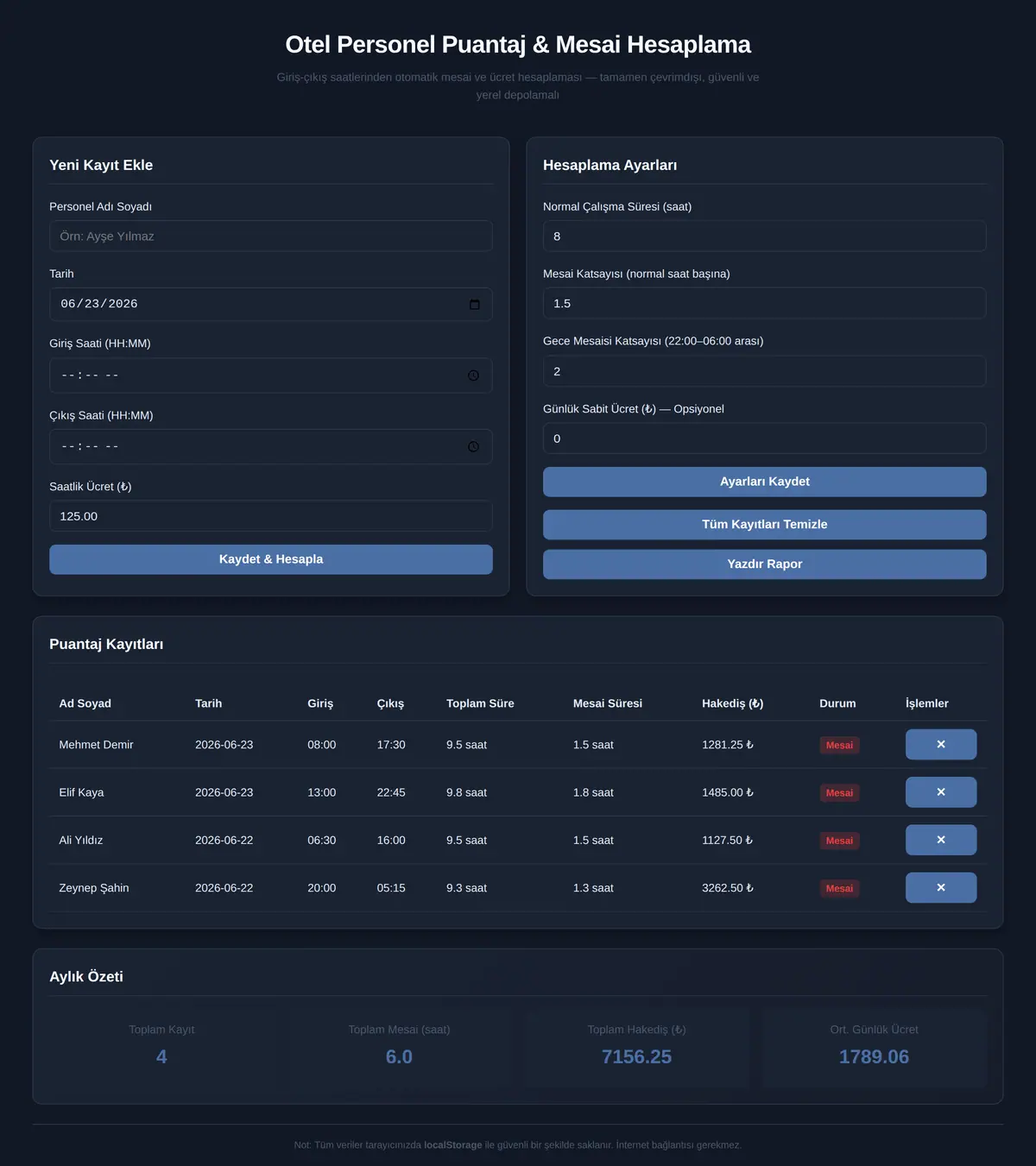Click the Kaydet & Hesapla button

[x=271, y=559]
